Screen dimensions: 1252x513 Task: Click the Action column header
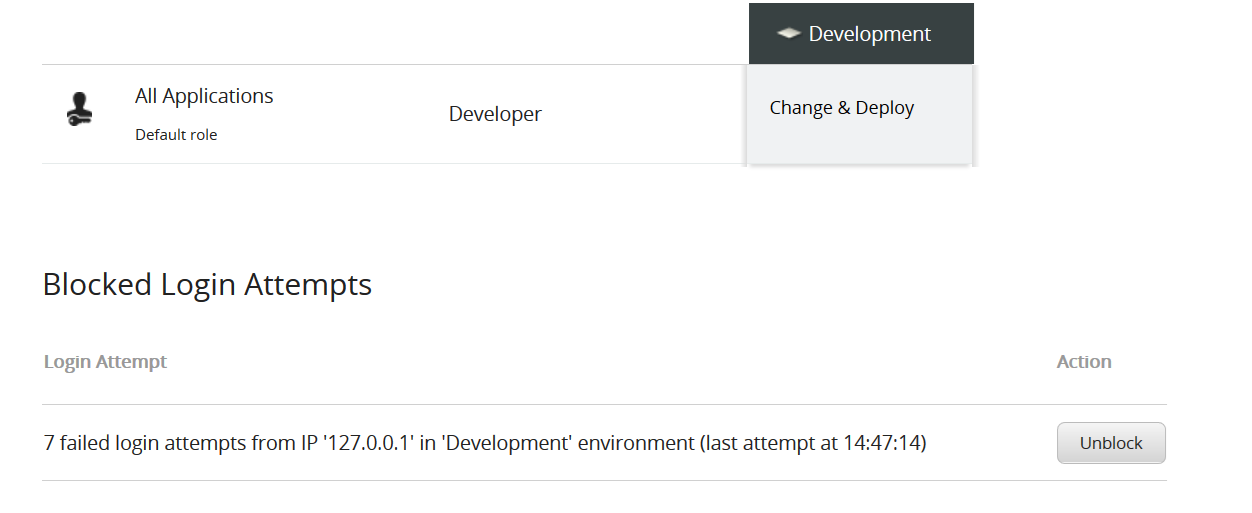1084,362
